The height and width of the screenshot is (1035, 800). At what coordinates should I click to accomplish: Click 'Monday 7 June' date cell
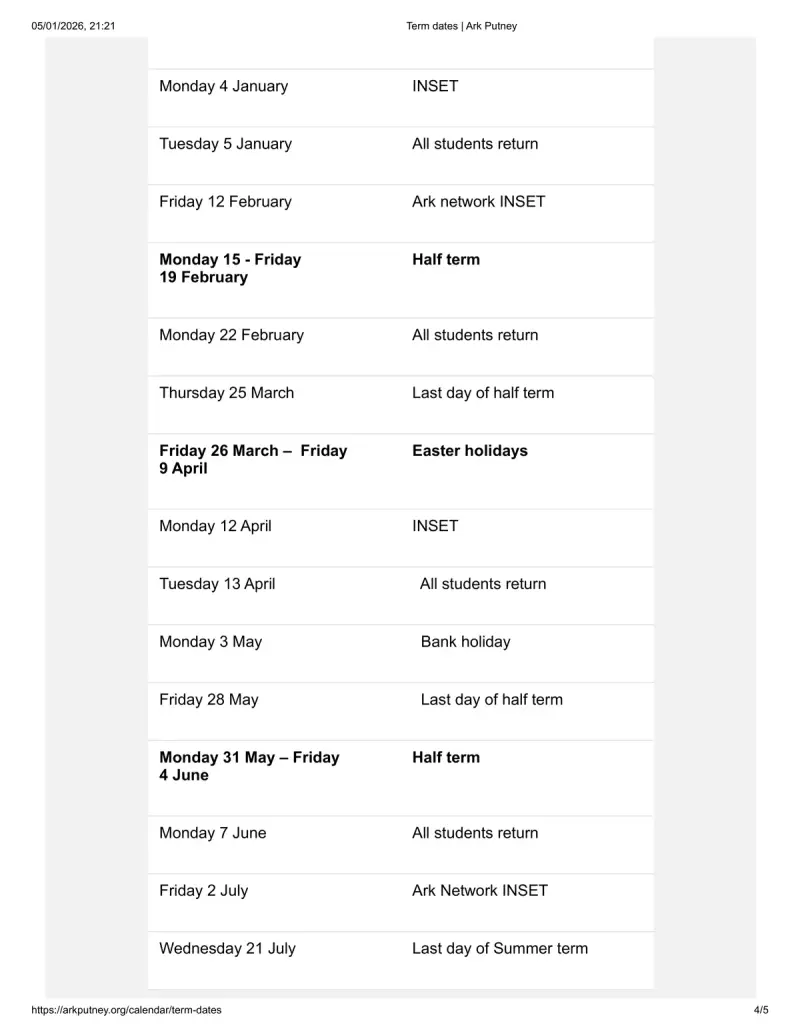click(213, 833)
